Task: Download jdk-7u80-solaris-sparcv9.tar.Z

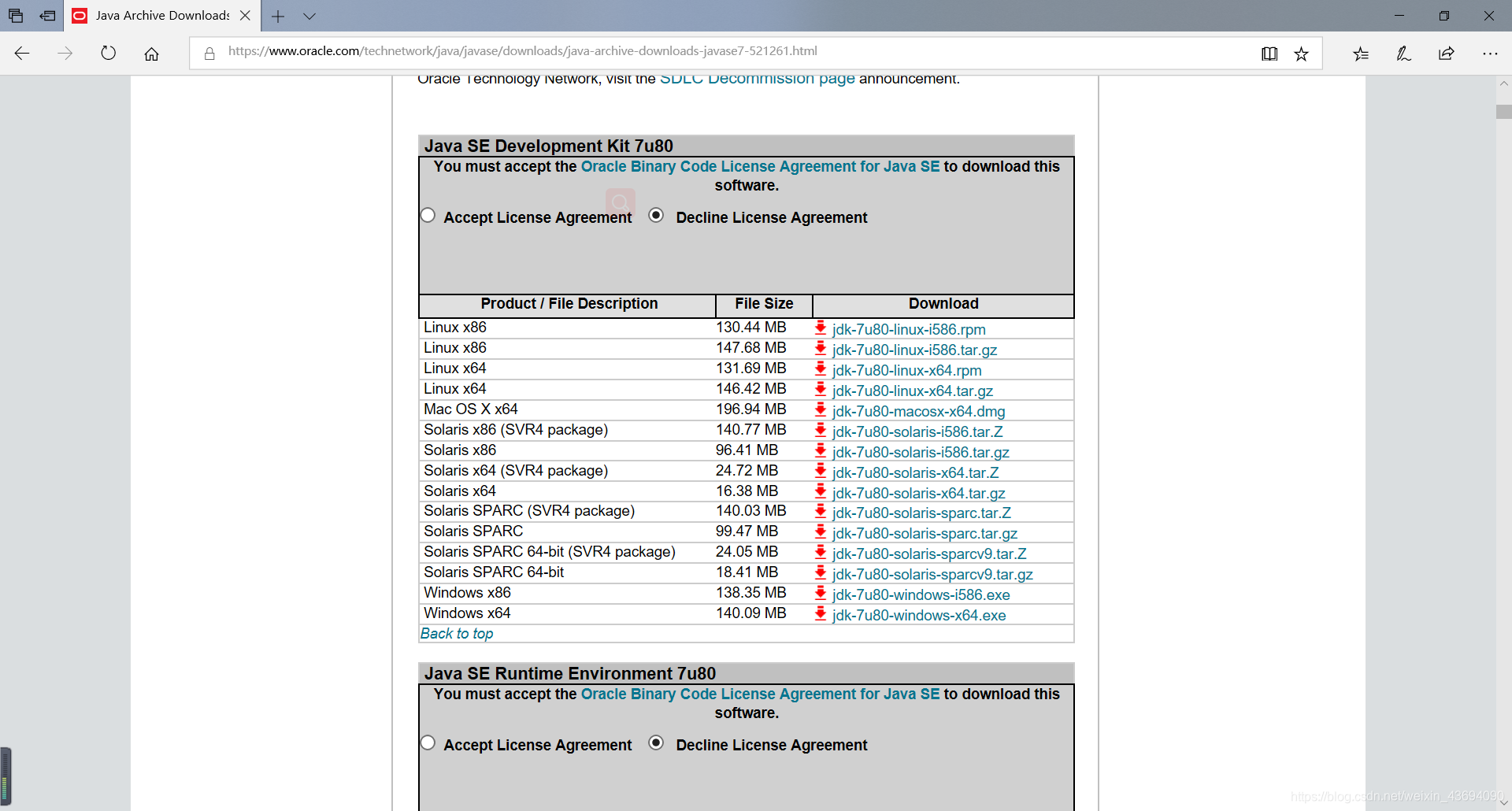Action: pyautogui.click(x=929, y=554)
